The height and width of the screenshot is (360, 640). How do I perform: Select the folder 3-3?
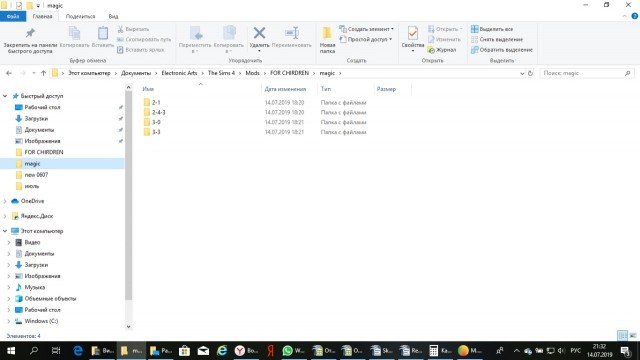coord(156,132)
